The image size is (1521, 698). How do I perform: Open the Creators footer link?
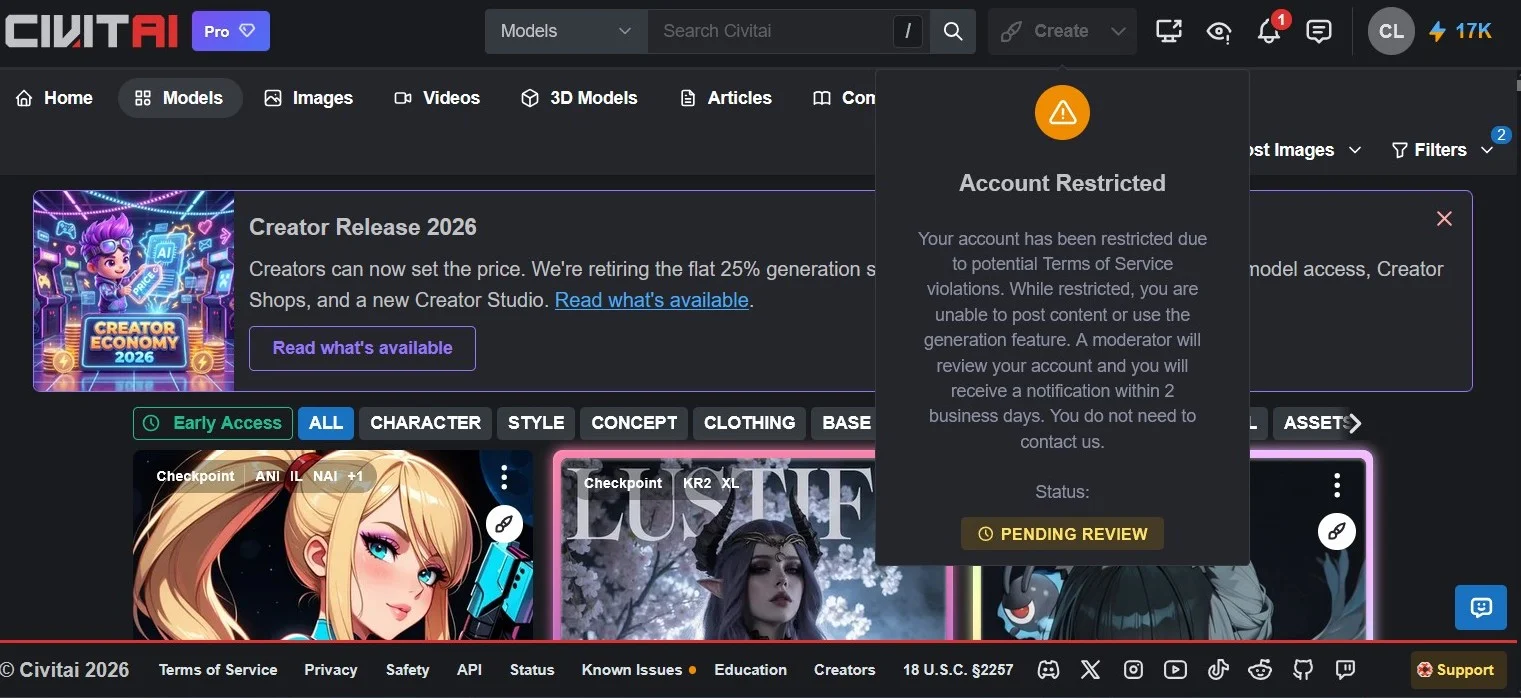click(x=844, y=670)
